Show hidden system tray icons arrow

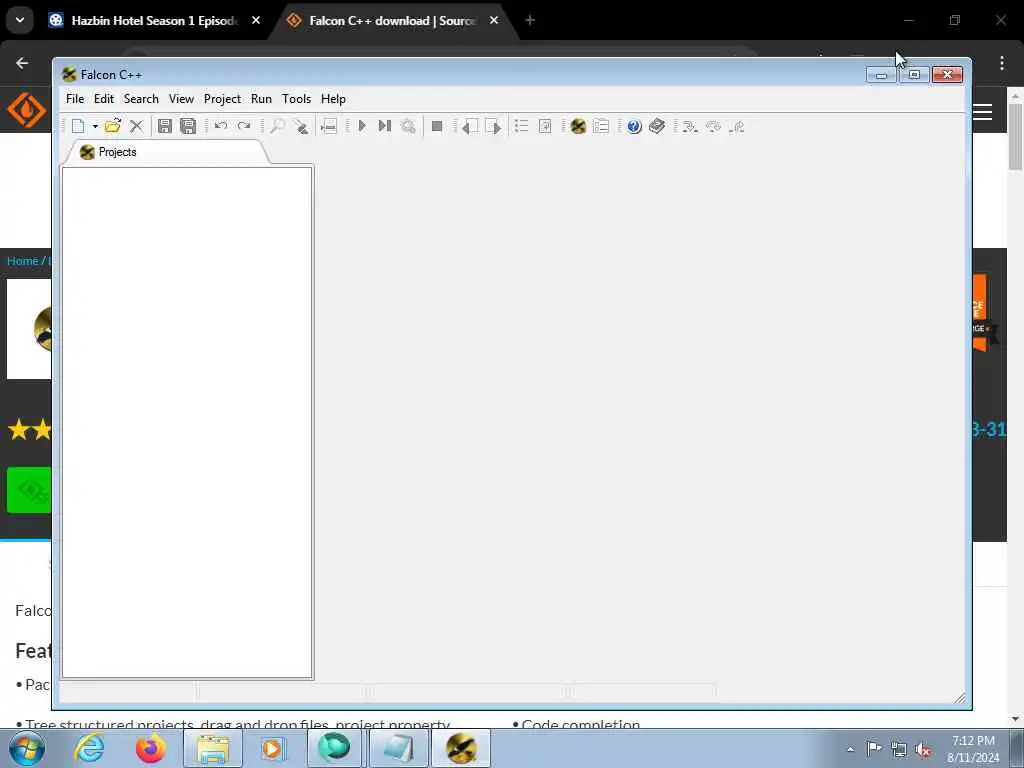tap(850, 750)
